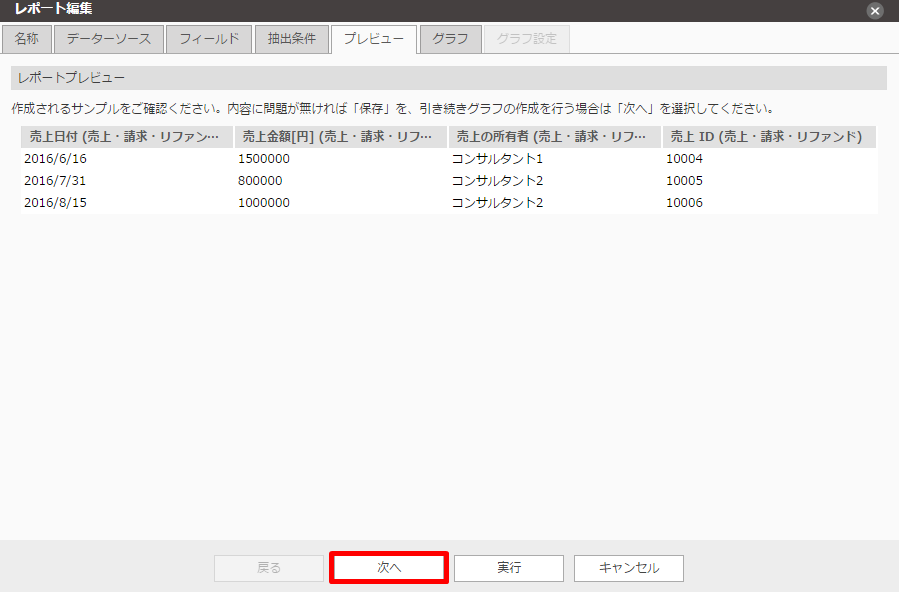This screenshot has height=592, width=899.
Task: Close the レポート編集 dialog with the X icon
Action: coord(875,11)
